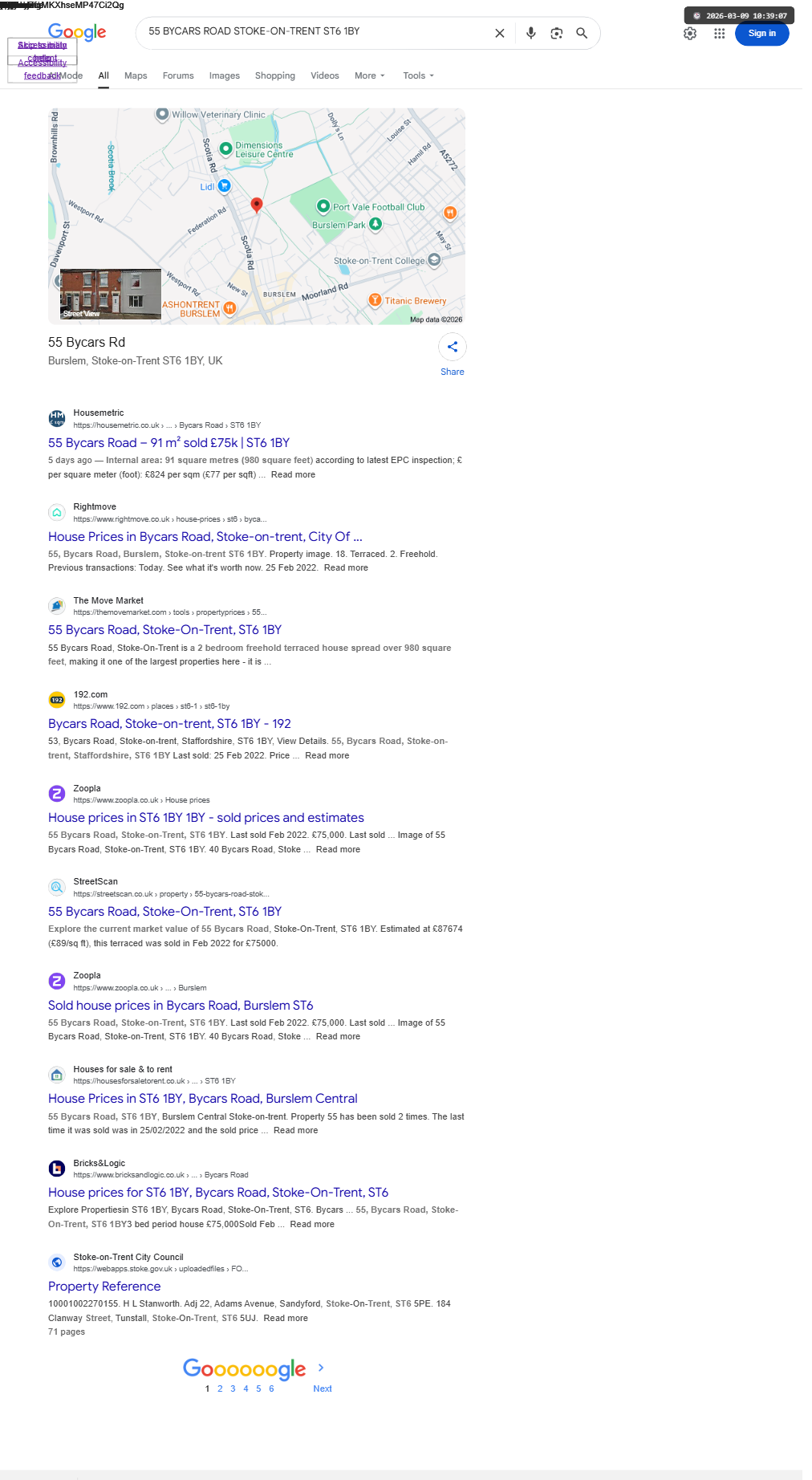Go to results page 3
This screenshot has height=1480, width=812.
tap(233, 1389)
